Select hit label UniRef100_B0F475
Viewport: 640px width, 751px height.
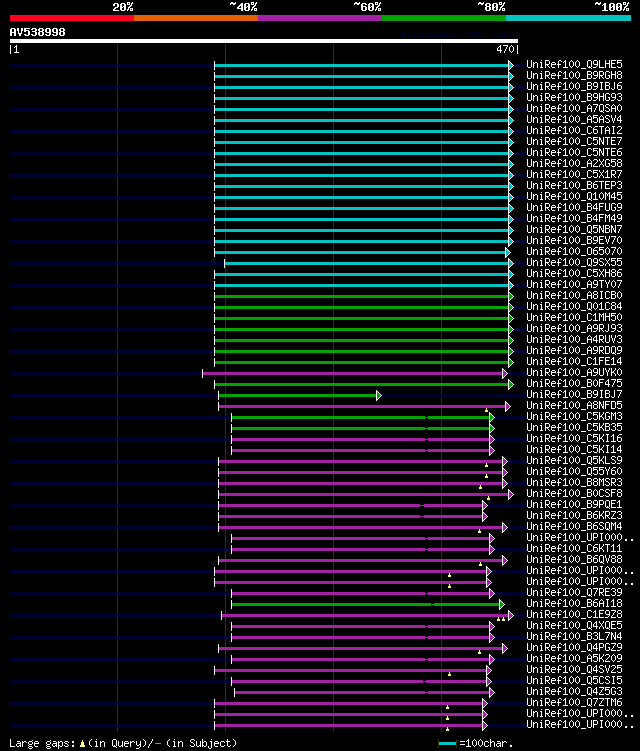click(574, 384)
